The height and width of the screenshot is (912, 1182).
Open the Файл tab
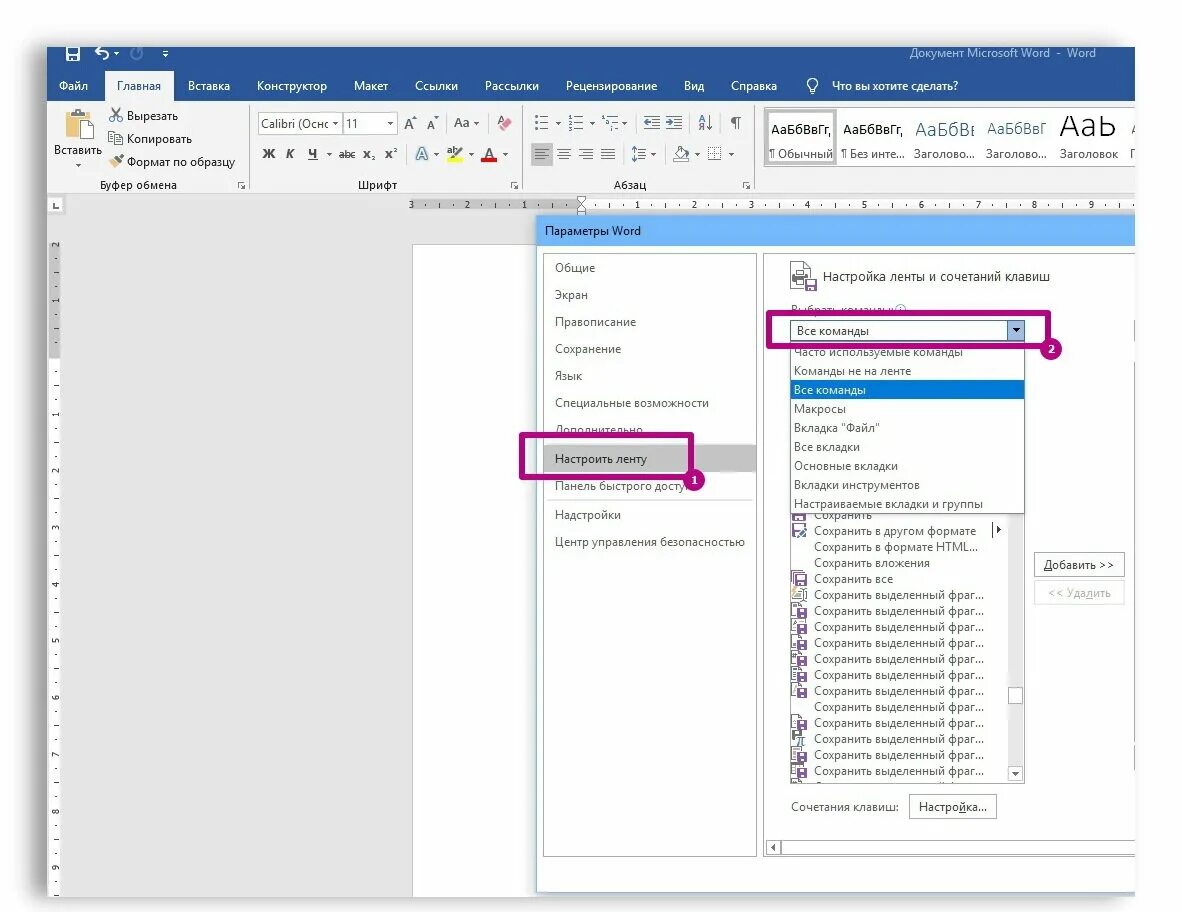point(73,86)
